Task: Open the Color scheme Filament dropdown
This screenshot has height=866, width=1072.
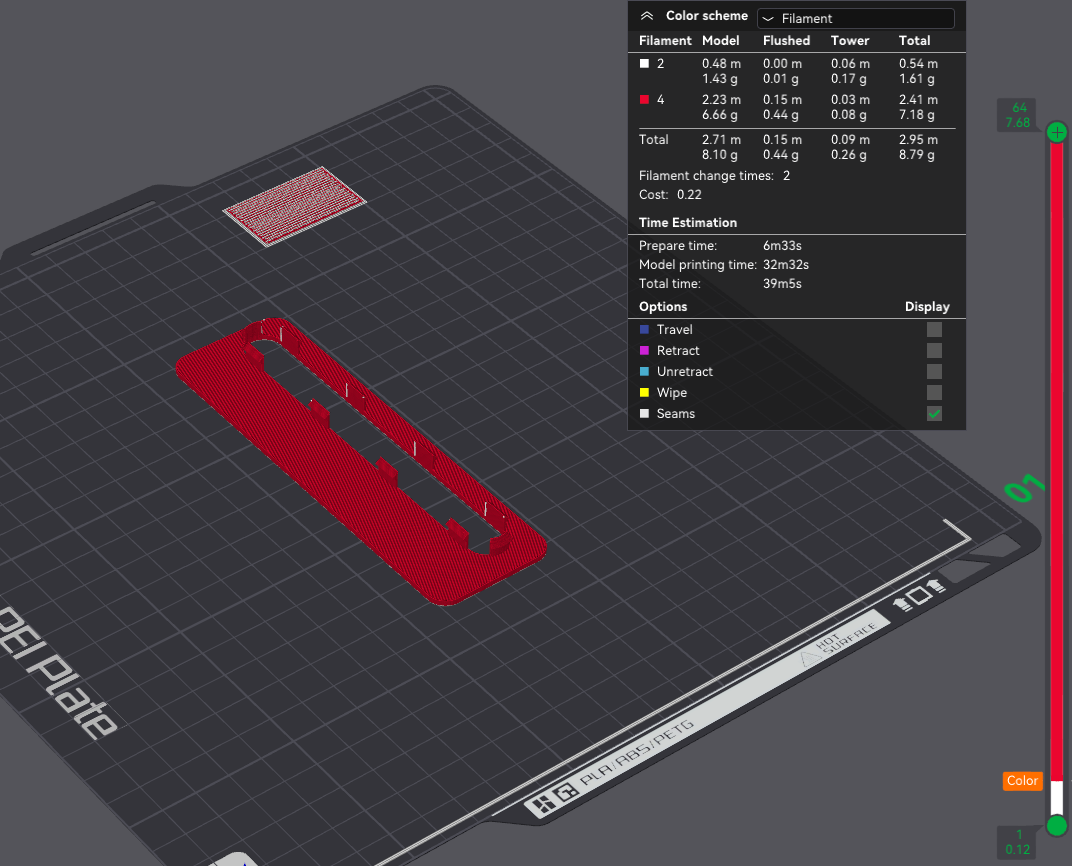Action: (855, 18)
